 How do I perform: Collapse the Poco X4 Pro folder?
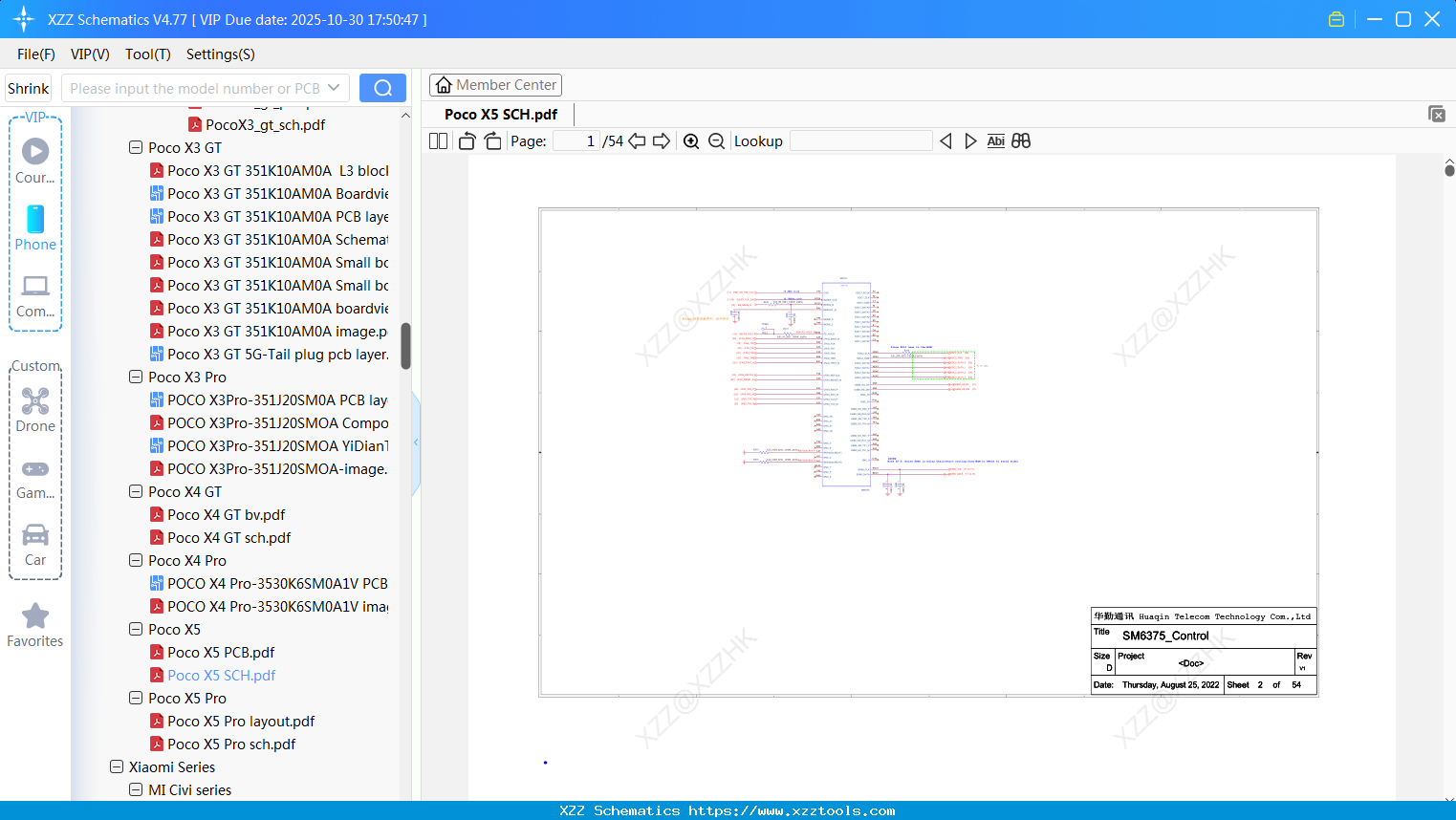click(136, 561)
